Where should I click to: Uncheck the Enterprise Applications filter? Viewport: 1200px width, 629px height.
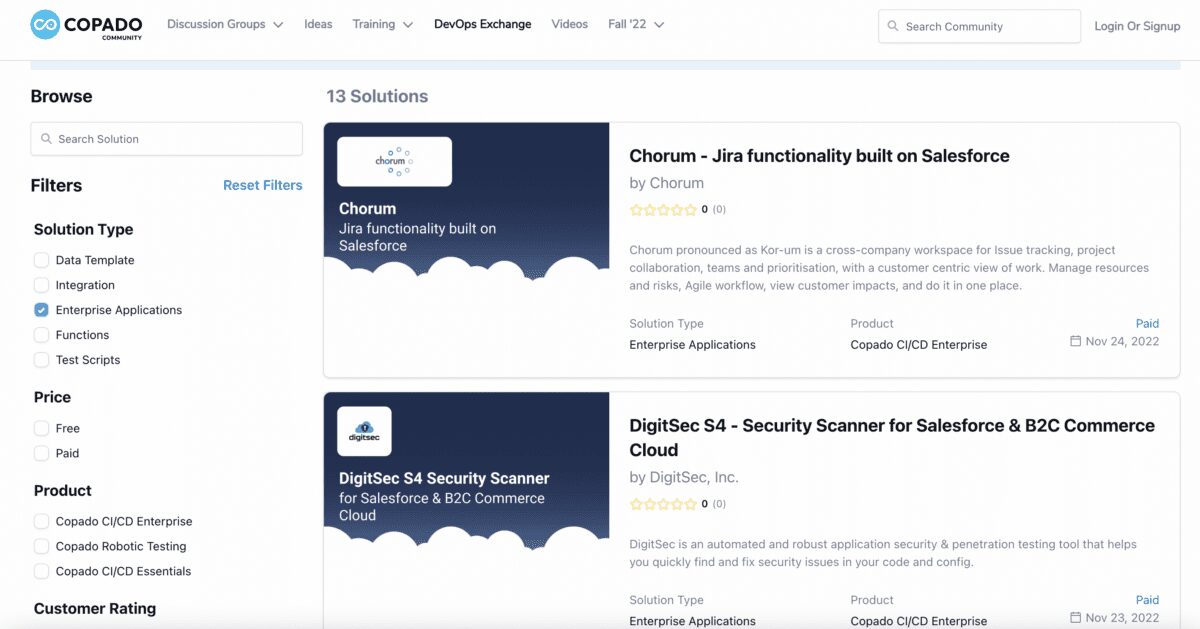tap(41, 310)
